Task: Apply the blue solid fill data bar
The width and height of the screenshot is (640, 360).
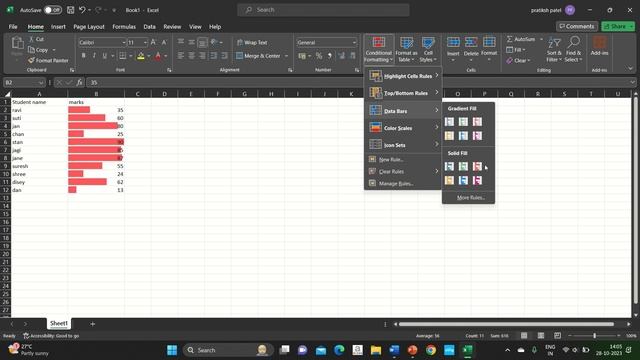Action: click(x=449, y=166)
